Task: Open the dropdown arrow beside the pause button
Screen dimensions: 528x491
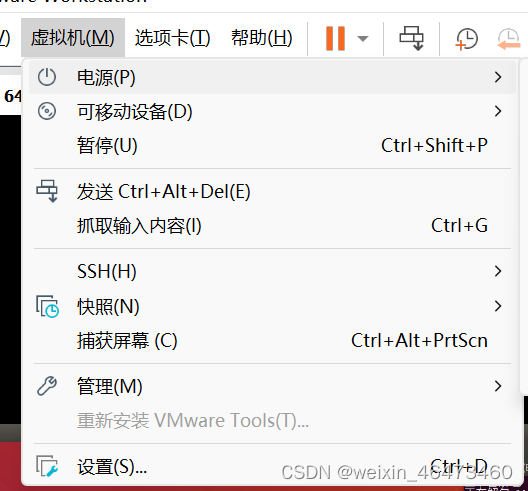Action: [363, 39]
